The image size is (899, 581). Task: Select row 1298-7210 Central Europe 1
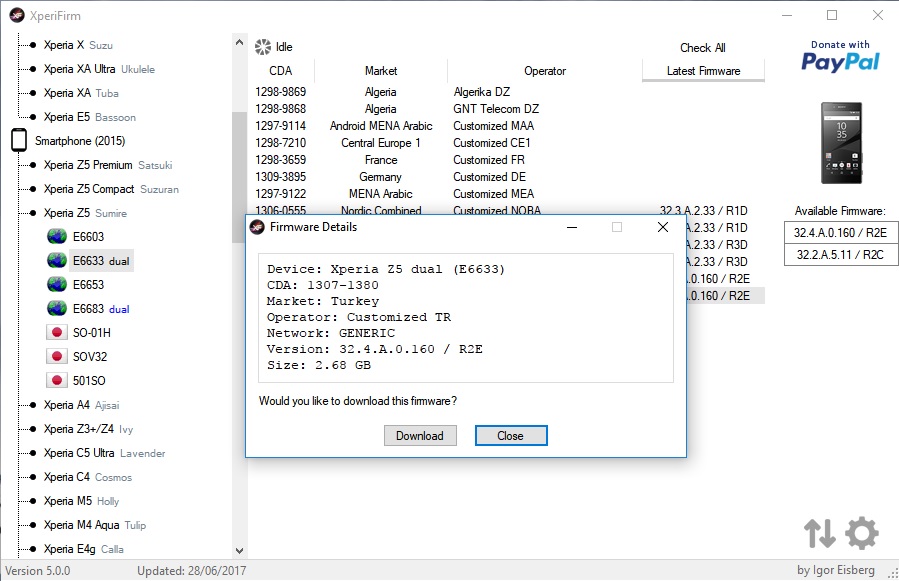[509, 143]
